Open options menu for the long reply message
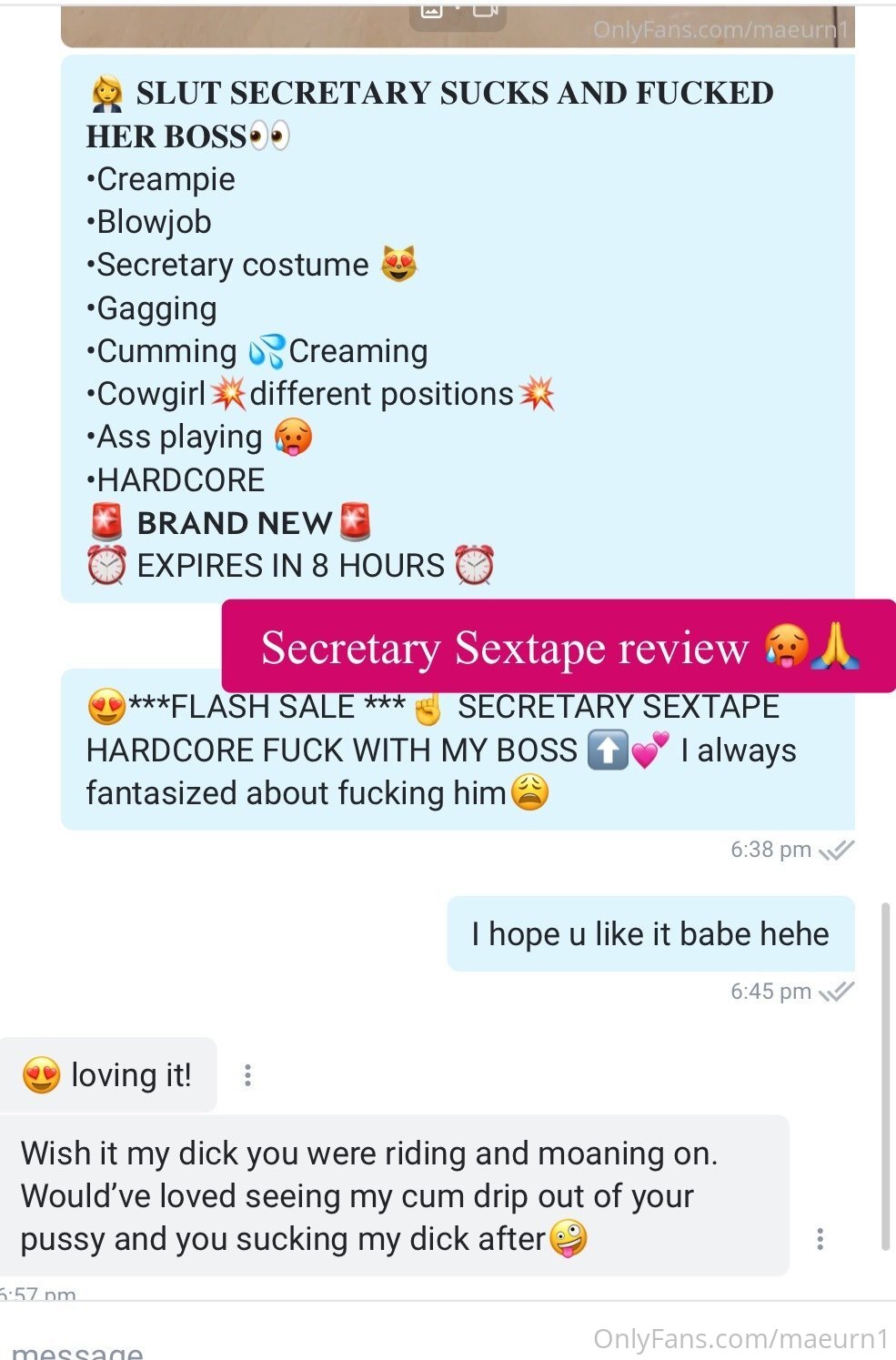 point(820,1238)
